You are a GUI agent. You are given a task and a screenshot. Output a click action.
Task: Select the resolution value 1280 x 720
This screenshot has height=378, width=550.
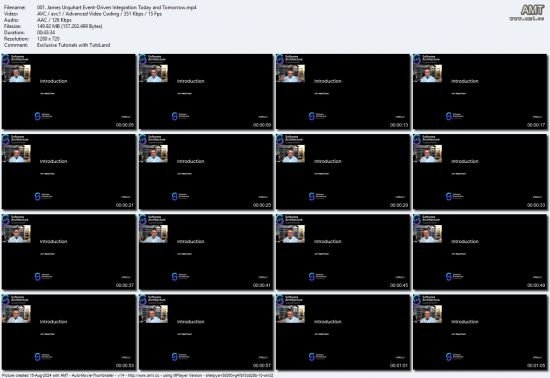point(48,39)
